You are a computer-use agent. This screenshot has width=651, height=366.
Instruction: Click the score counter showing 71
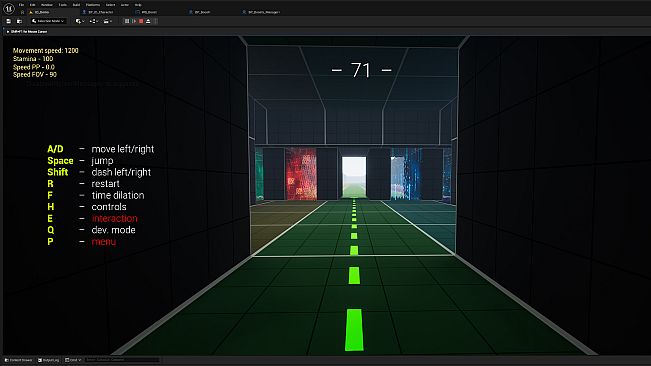[x=361, y=70]
